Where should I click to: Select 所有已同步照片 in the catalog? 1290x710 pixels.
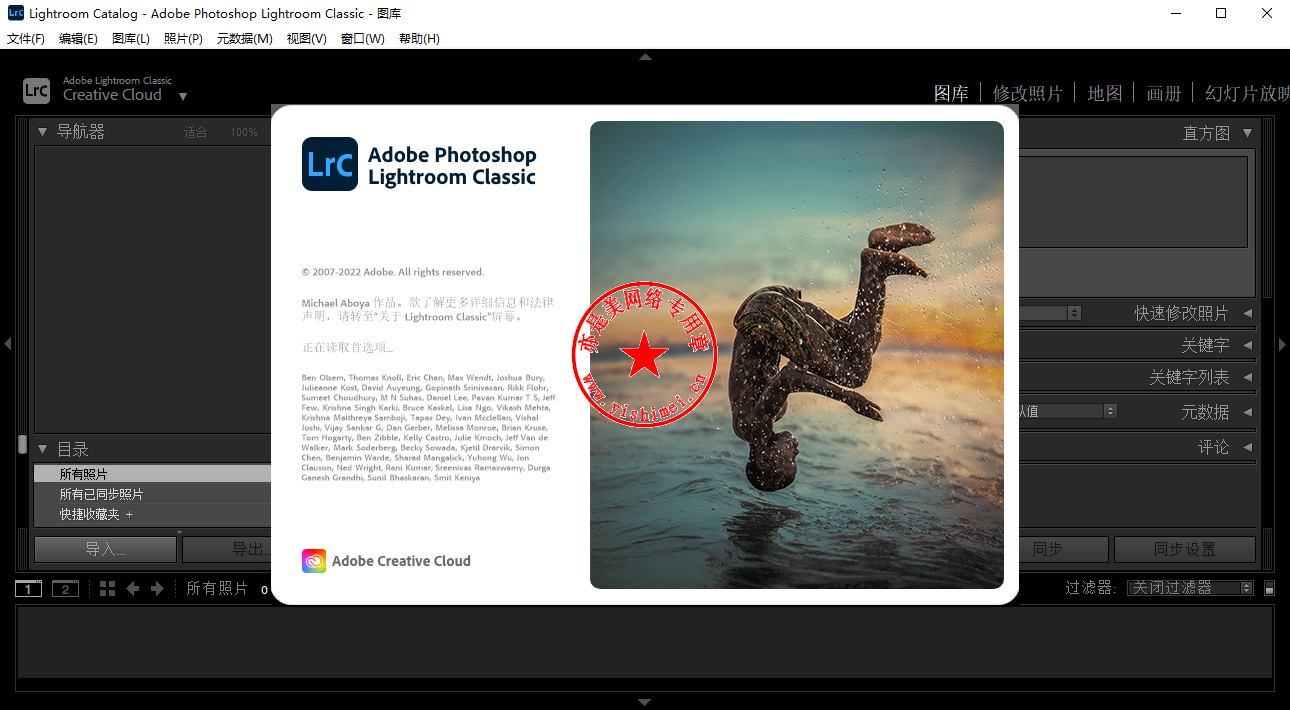pyautogui.click(x=153, y=494)
